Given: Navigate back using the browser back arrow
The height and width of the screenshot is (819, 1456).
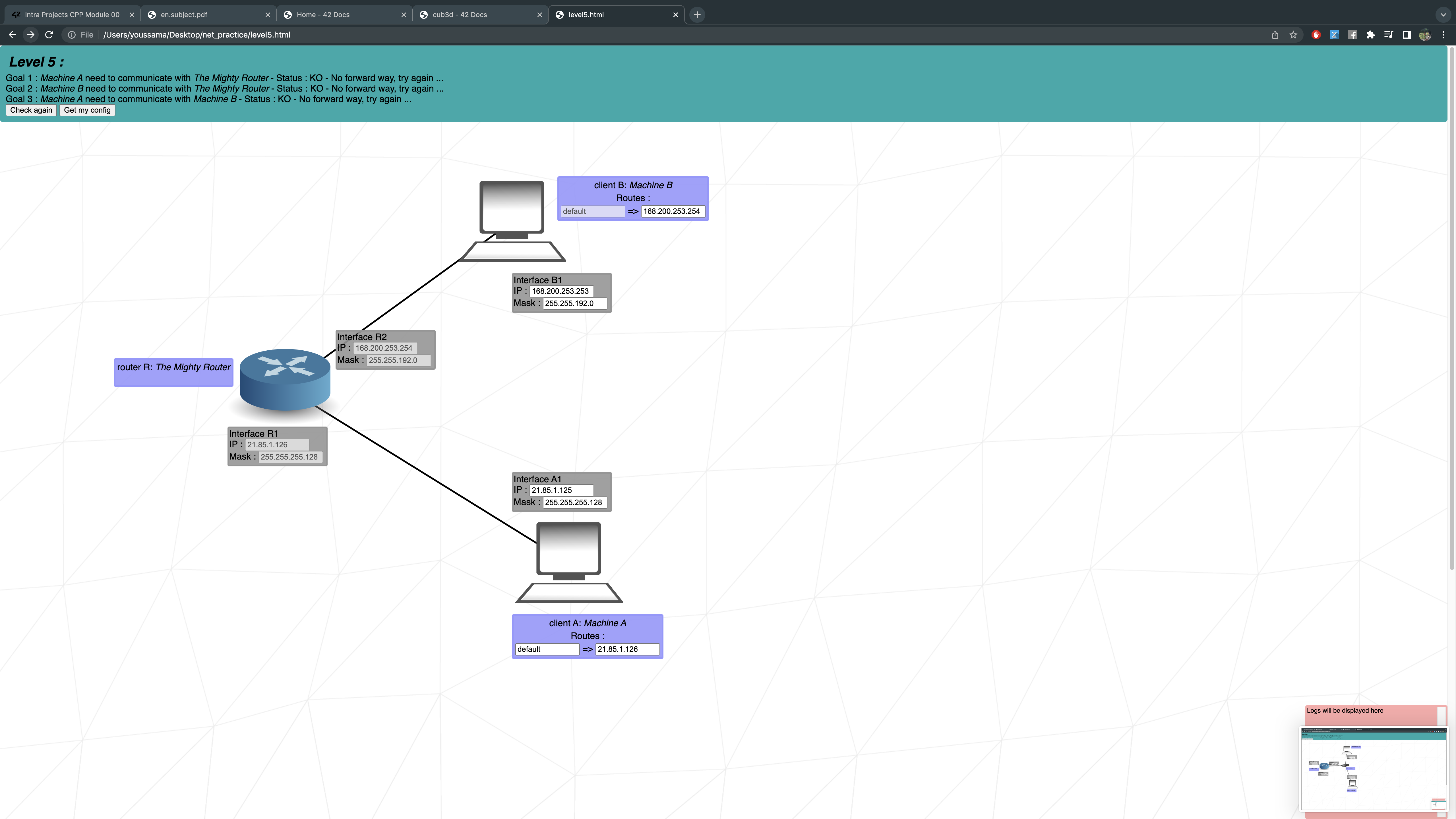Looking at the screenshot, I should tap(12, 34).
